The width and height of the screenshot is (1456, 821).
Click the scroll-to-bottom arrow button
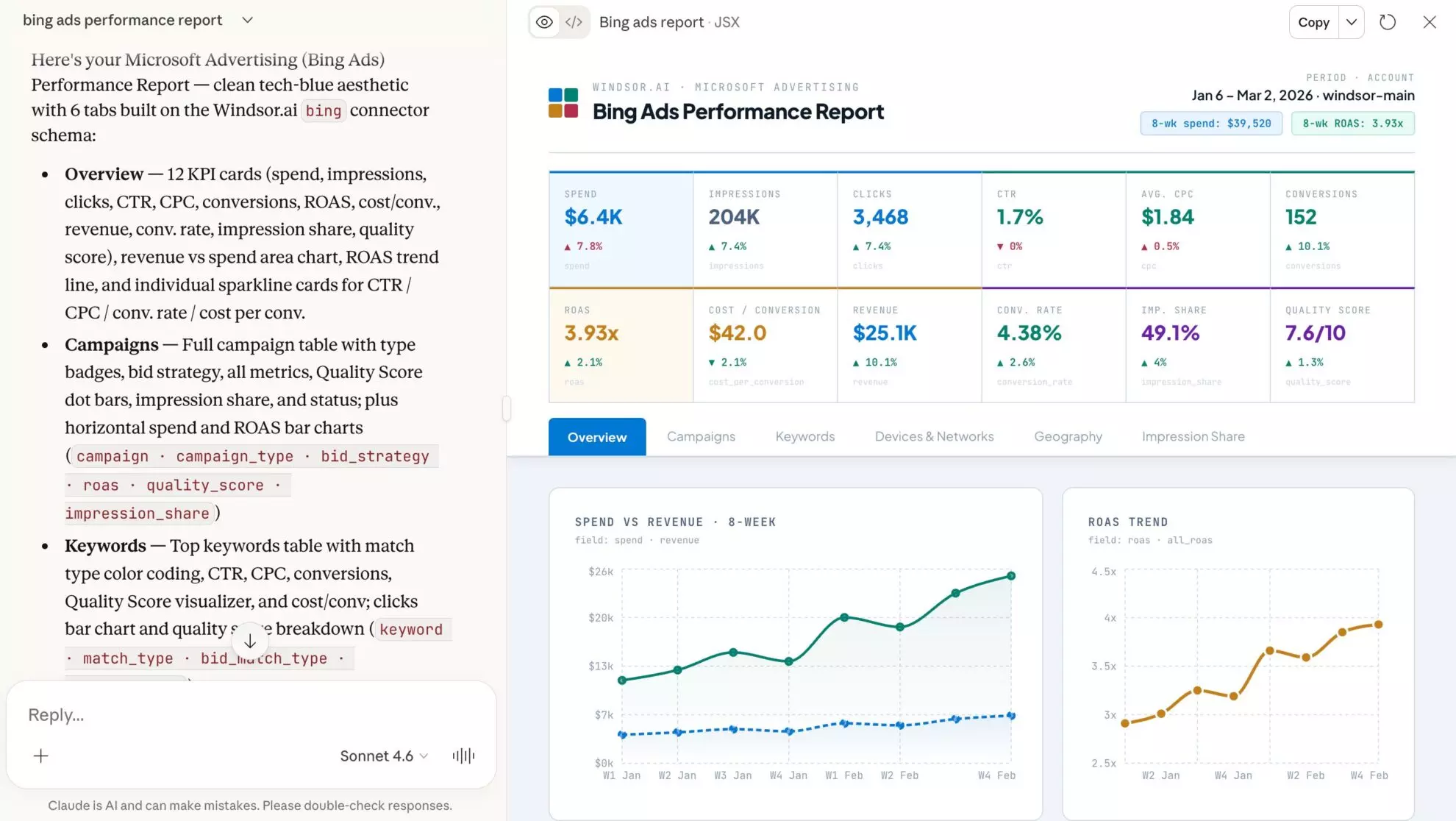(250, 641)
